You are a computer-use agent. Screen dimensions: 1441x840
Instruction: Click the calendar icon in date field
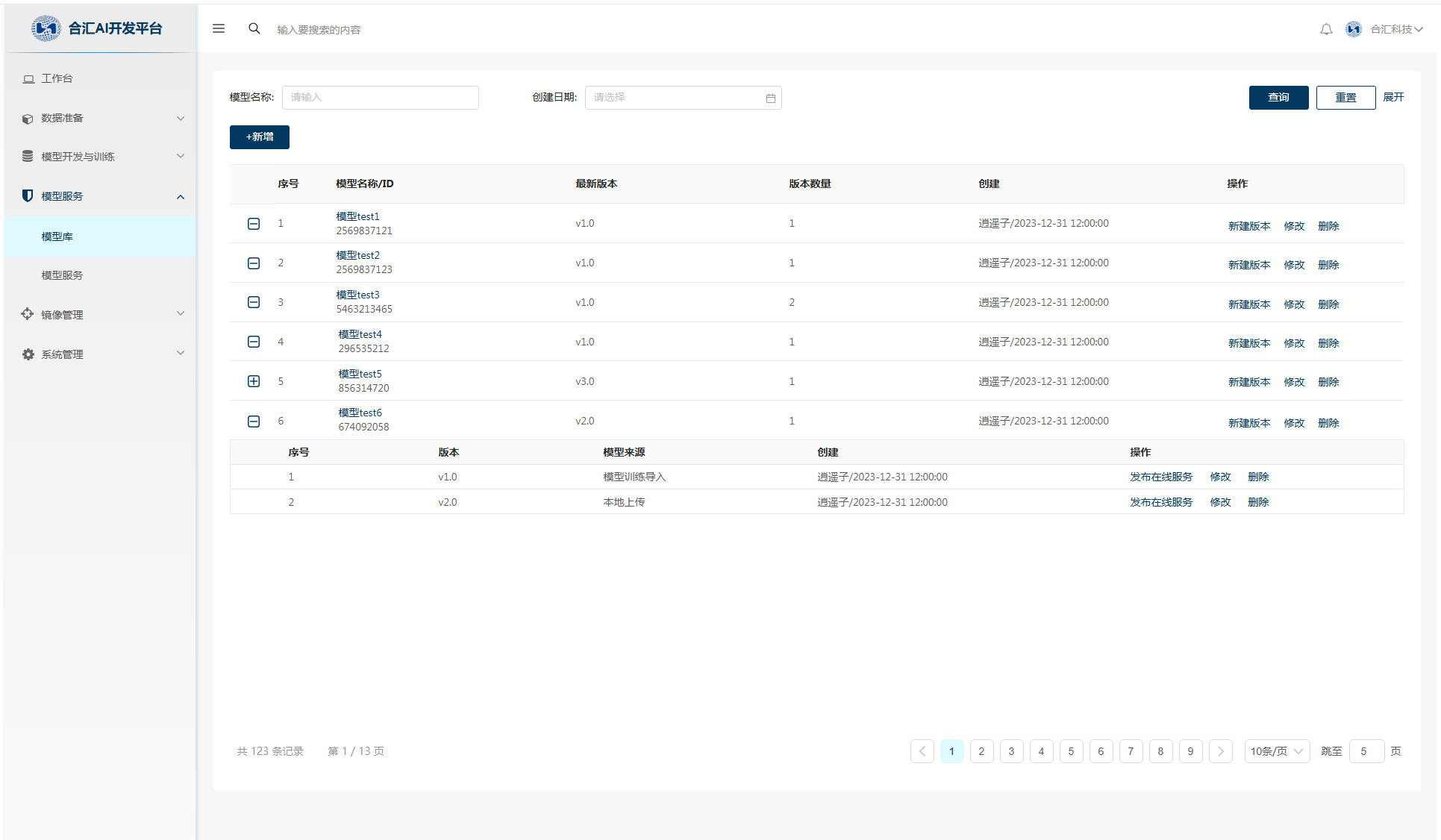(x=771, y=98)
